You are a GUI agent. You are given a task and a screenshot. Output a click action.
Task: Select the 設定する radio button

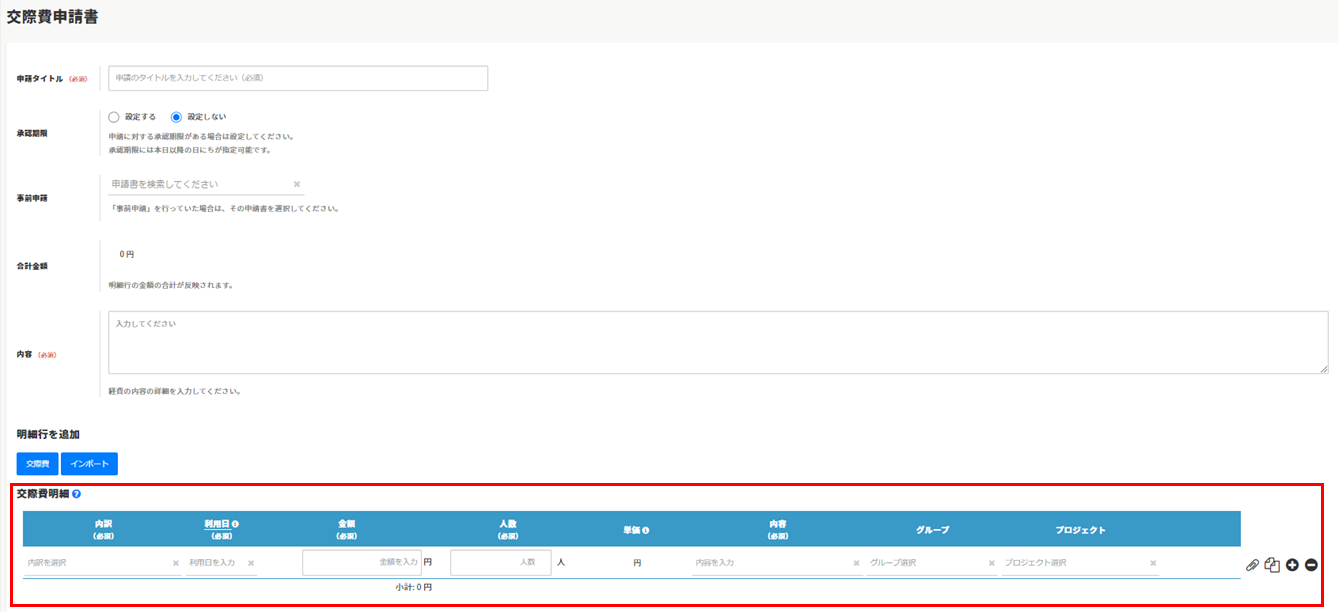[x=114, y=117]
